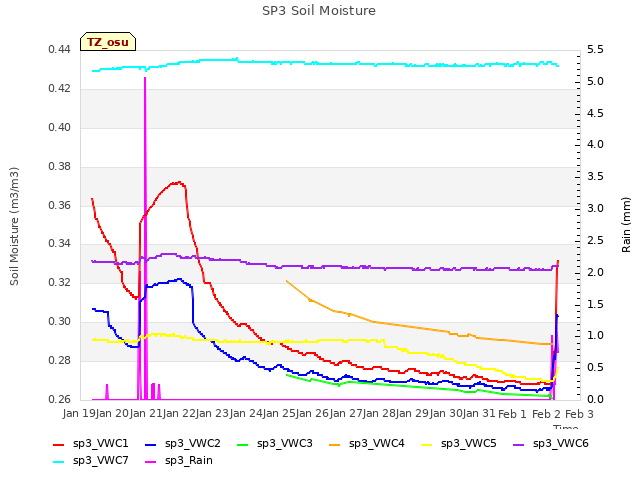Click the Feb 2 date label

tap(546, 414)
